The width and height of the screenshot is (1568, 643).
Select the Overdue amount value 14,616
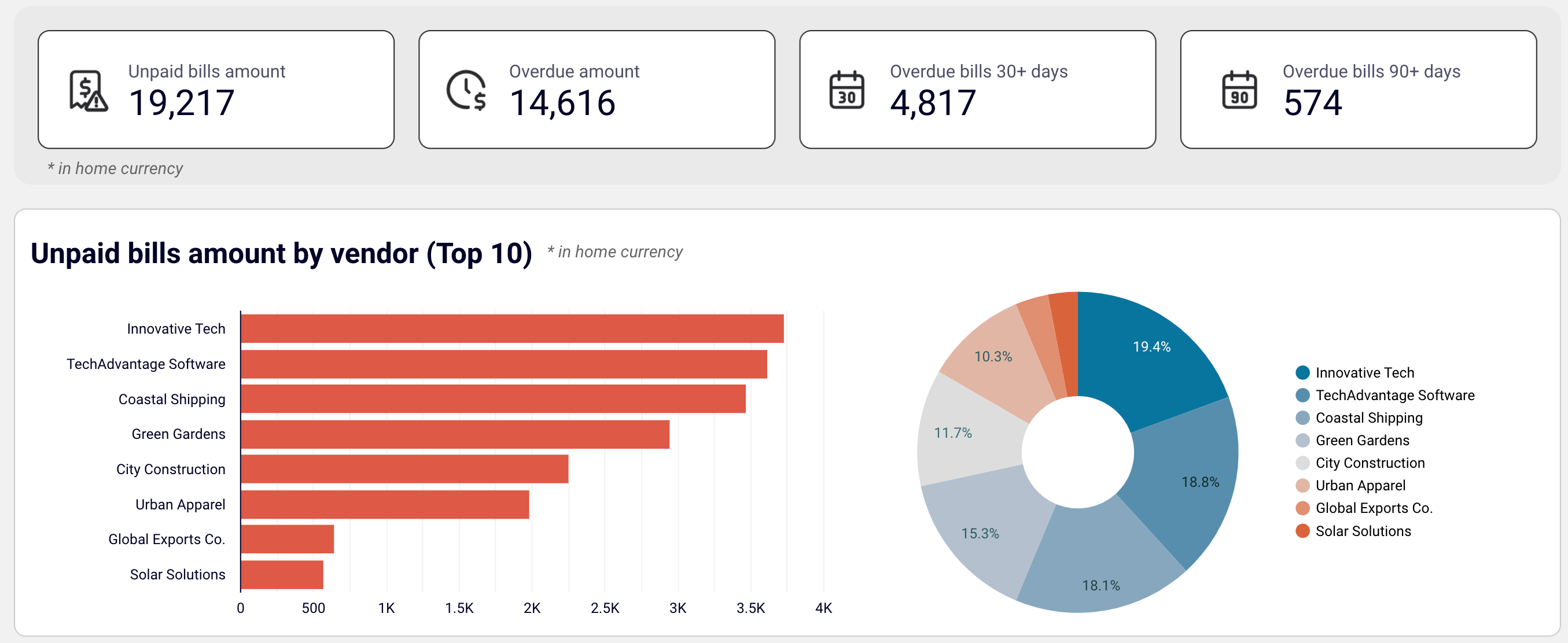coord(562,103)
